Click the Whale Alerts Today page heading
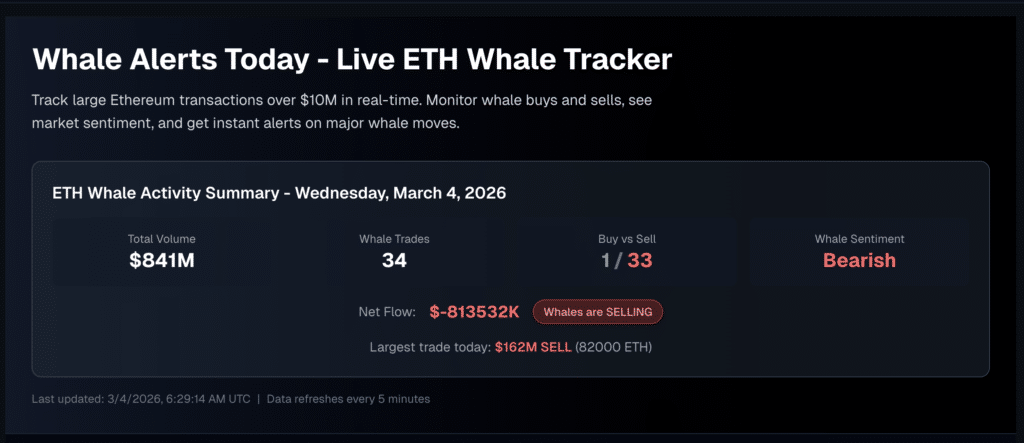The height and width of the screenshot is (443, 1024). 352,58
